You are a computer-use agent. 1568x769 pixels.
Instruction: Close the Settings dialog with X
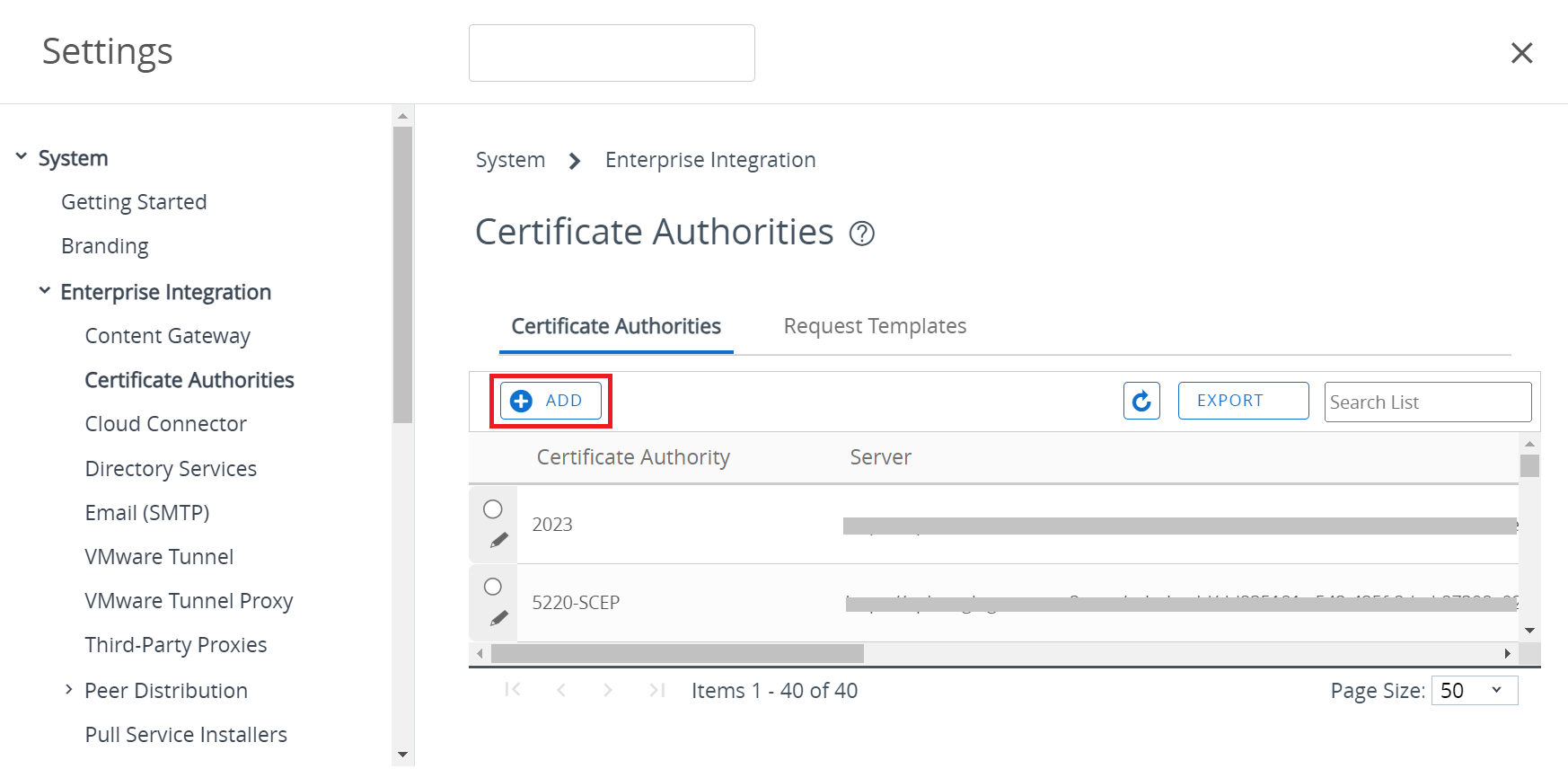click(x=1520, y=53)
